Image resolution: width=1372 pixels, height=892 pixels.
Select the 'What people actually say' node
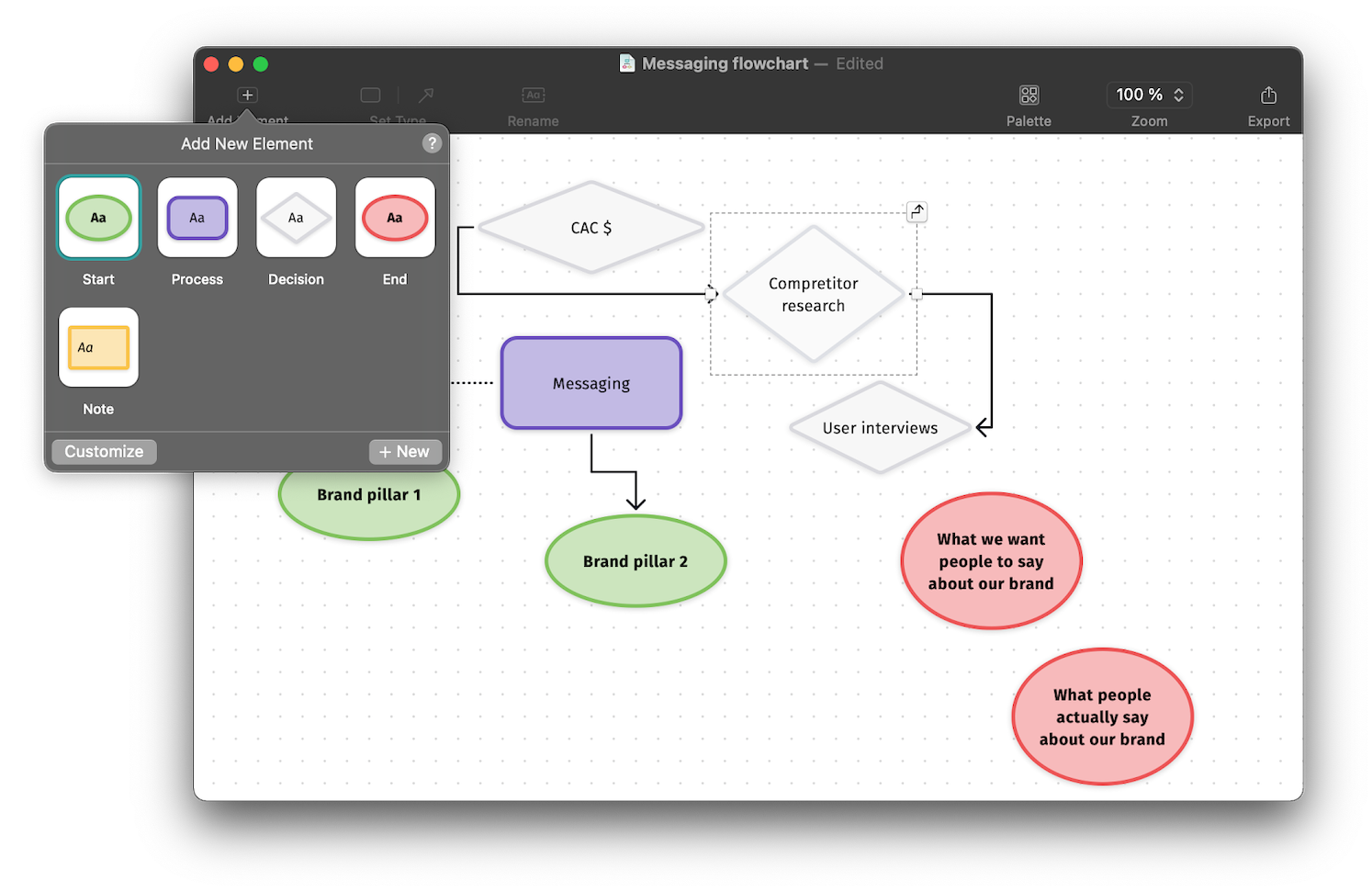tap(1101, 717)
